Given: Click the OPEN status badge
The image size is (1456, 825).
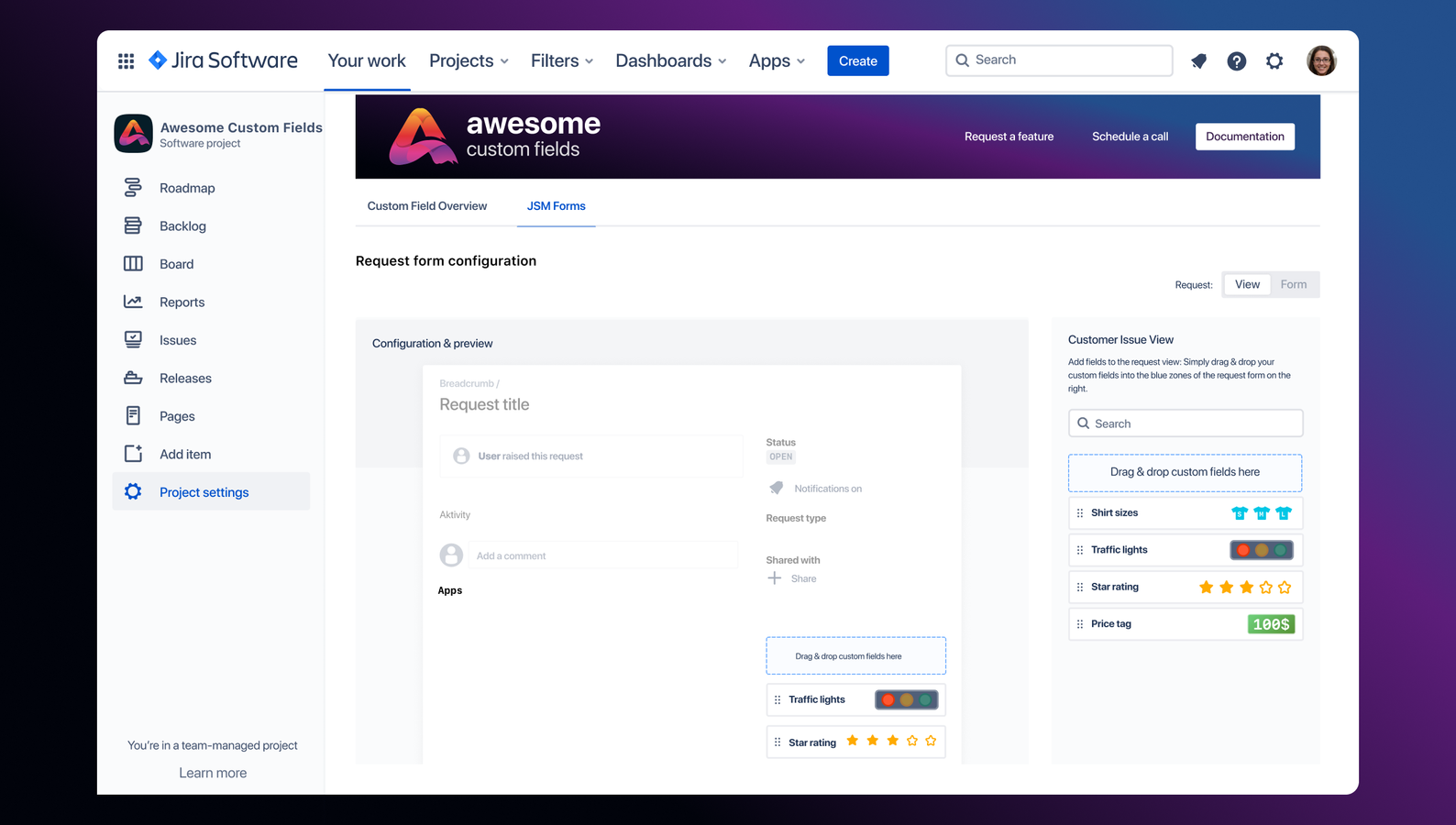Looking at the screenshot, I should point(781,456).
